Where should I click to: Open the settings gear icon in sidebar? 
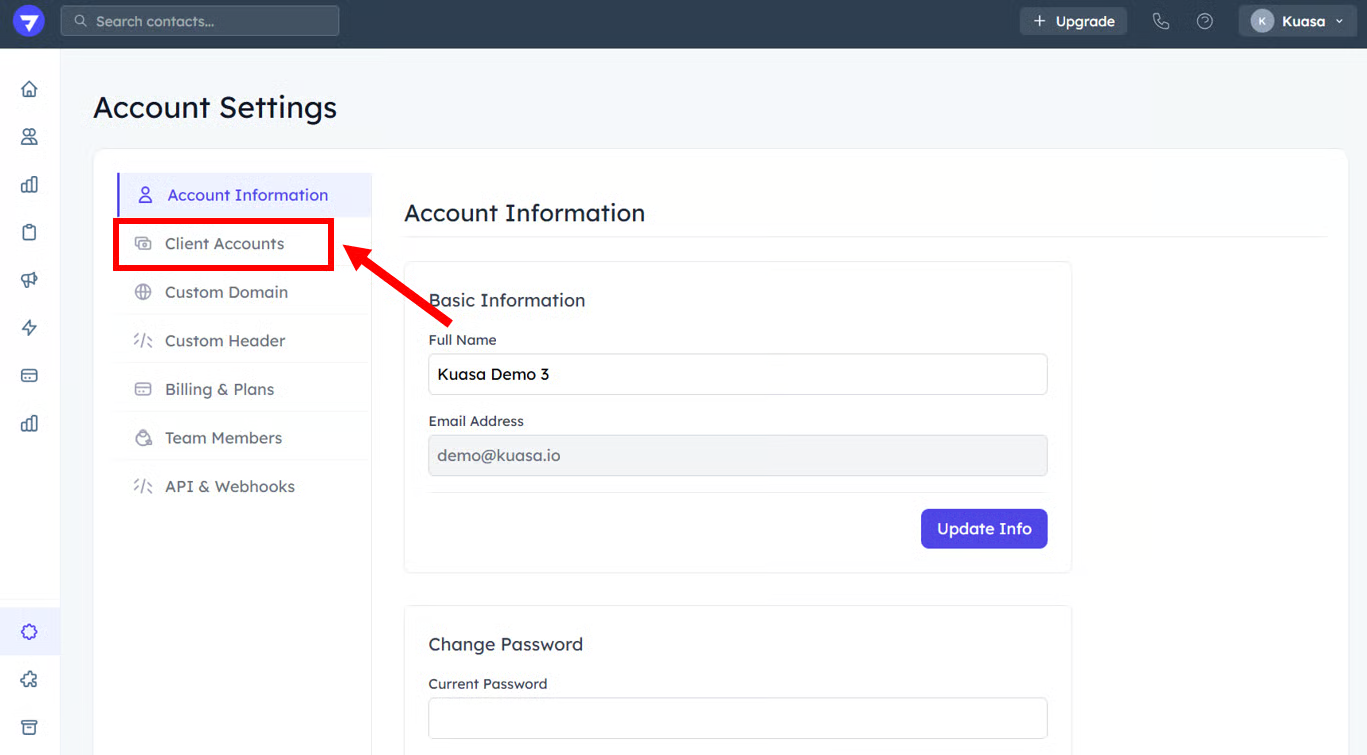click(x=29, y=632)
